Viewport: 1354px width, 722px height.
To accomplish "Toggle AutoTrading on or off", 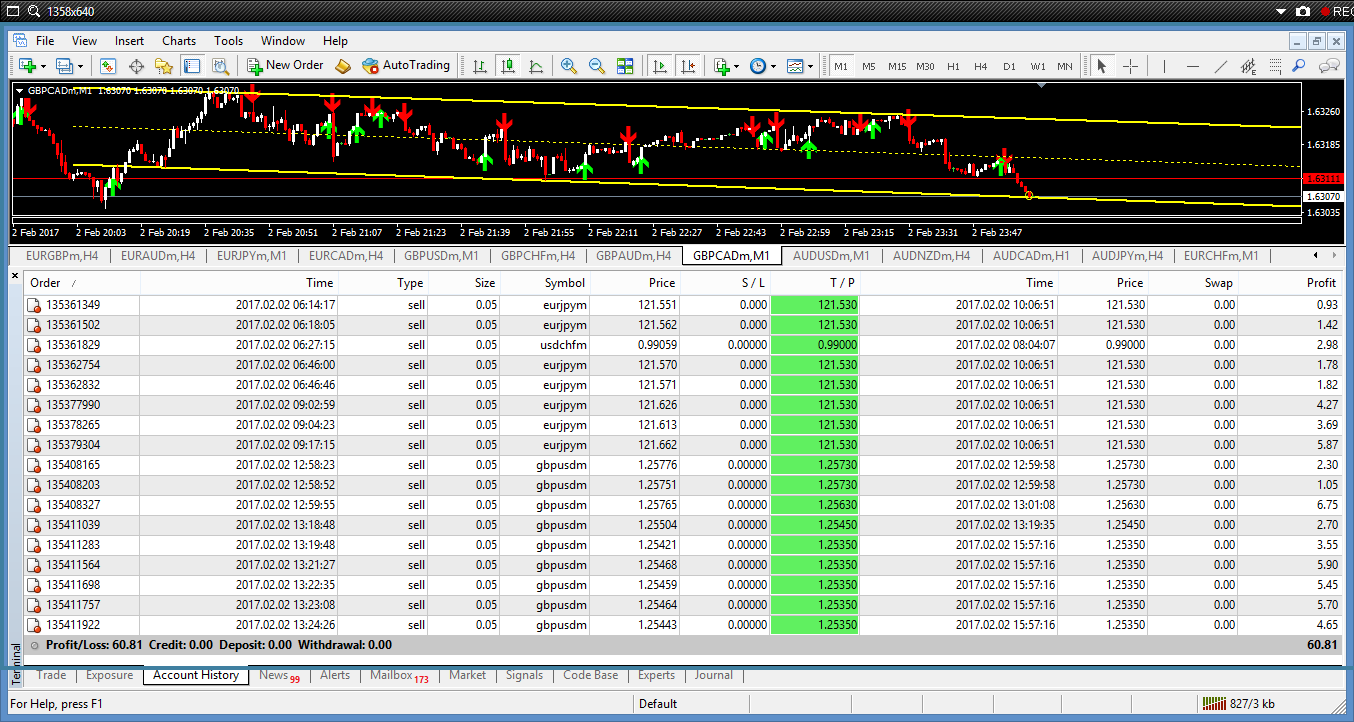I will pos(406,66).
